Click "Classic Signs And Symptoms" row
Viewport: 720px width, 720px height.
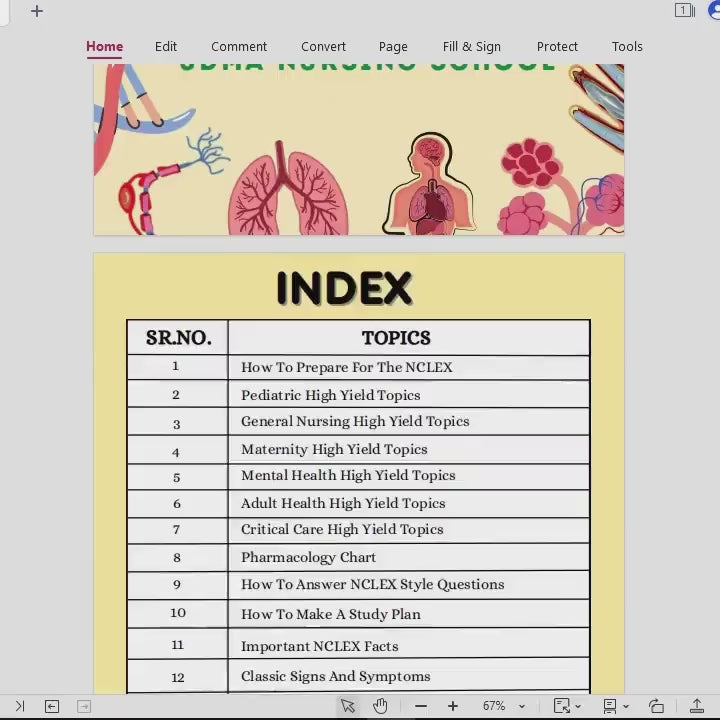point(409,675)
